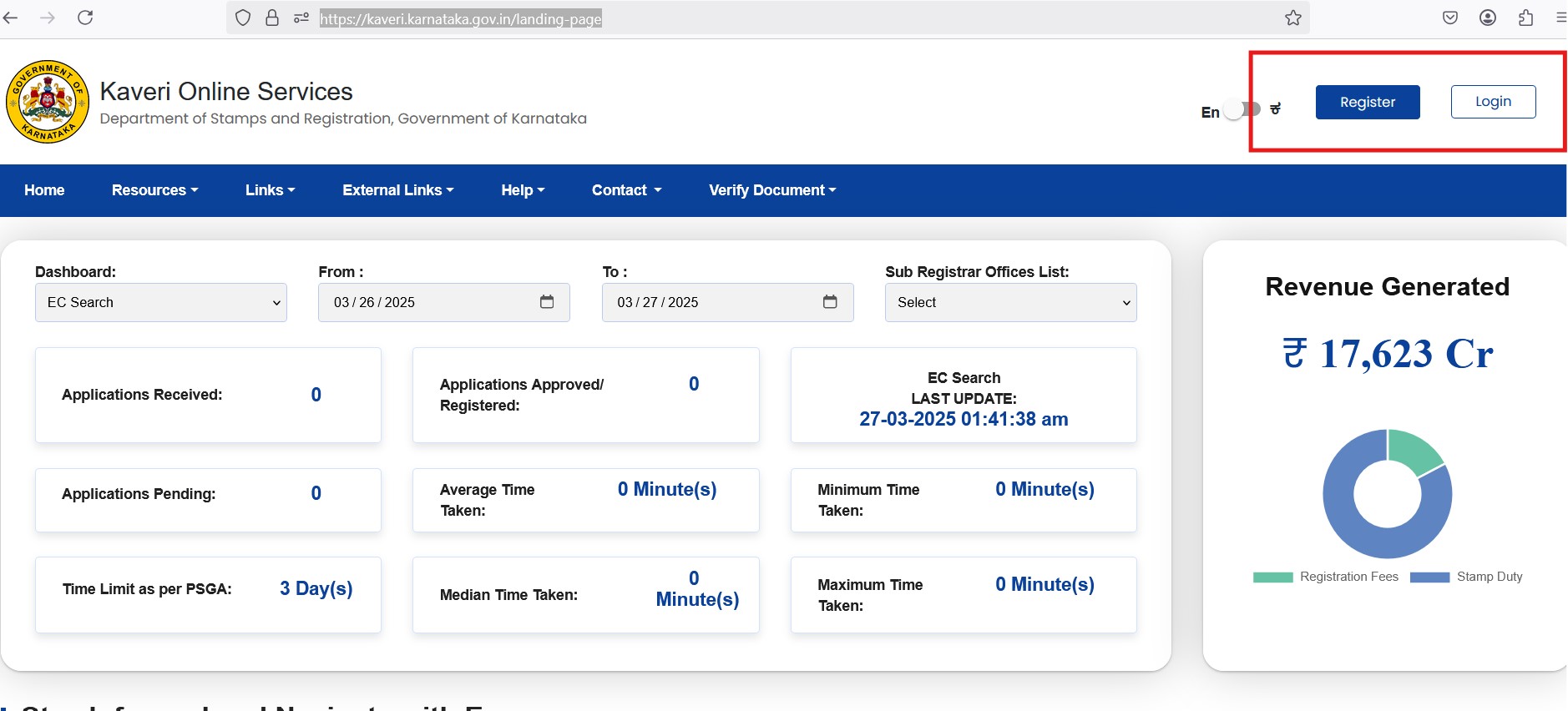This screenshot has width=1568, height=711.
Task: Expand the Verify Document menu
Action: [772, 190]
